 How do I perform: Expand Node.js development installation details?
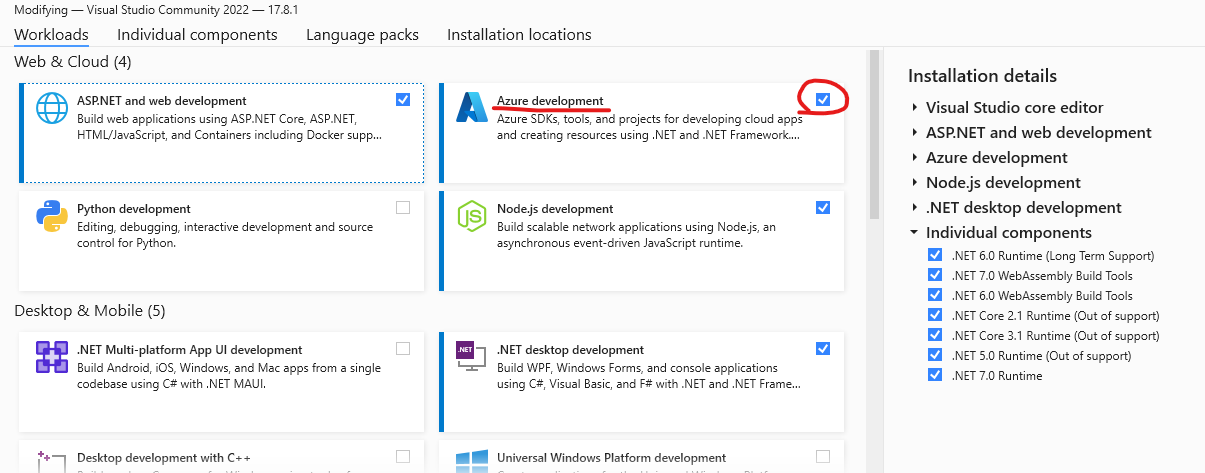(x=914, y=182)
